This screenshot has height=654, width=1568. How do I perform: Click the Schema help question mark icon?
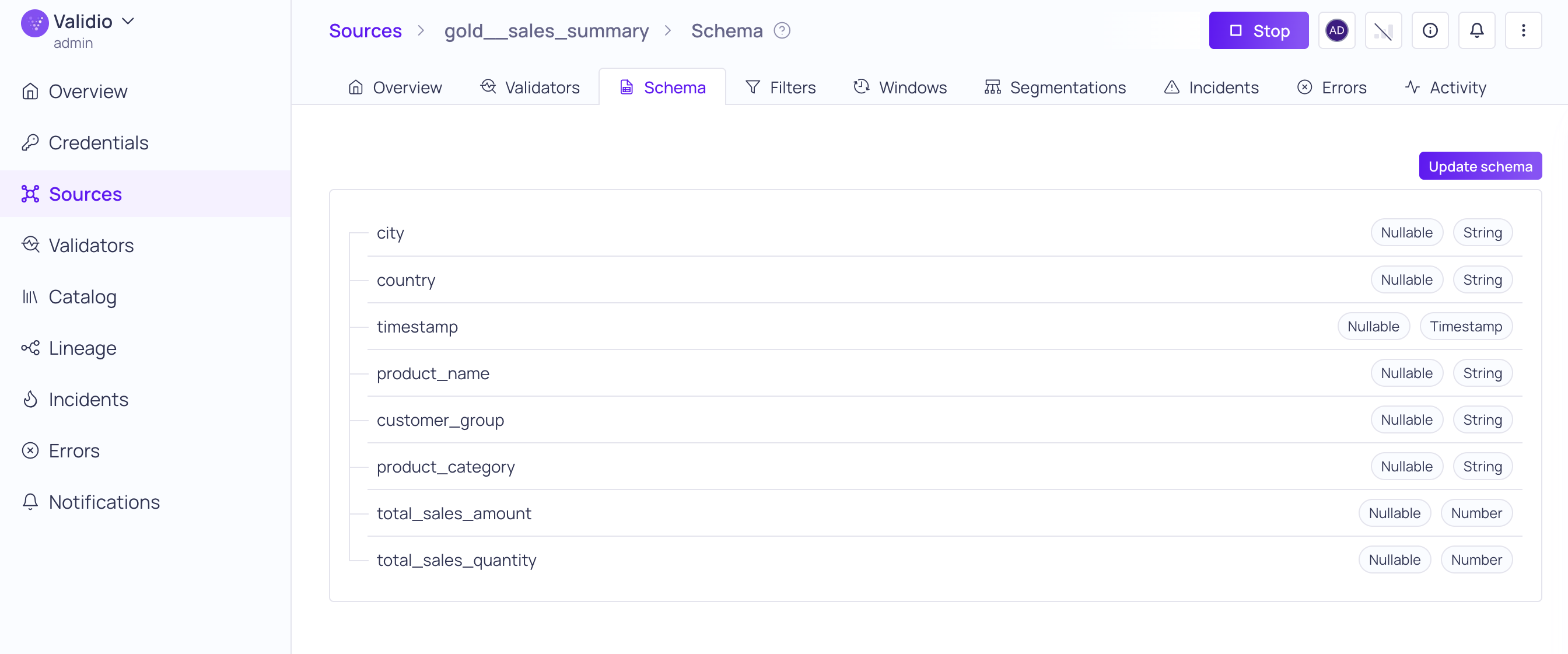[782, 30]
